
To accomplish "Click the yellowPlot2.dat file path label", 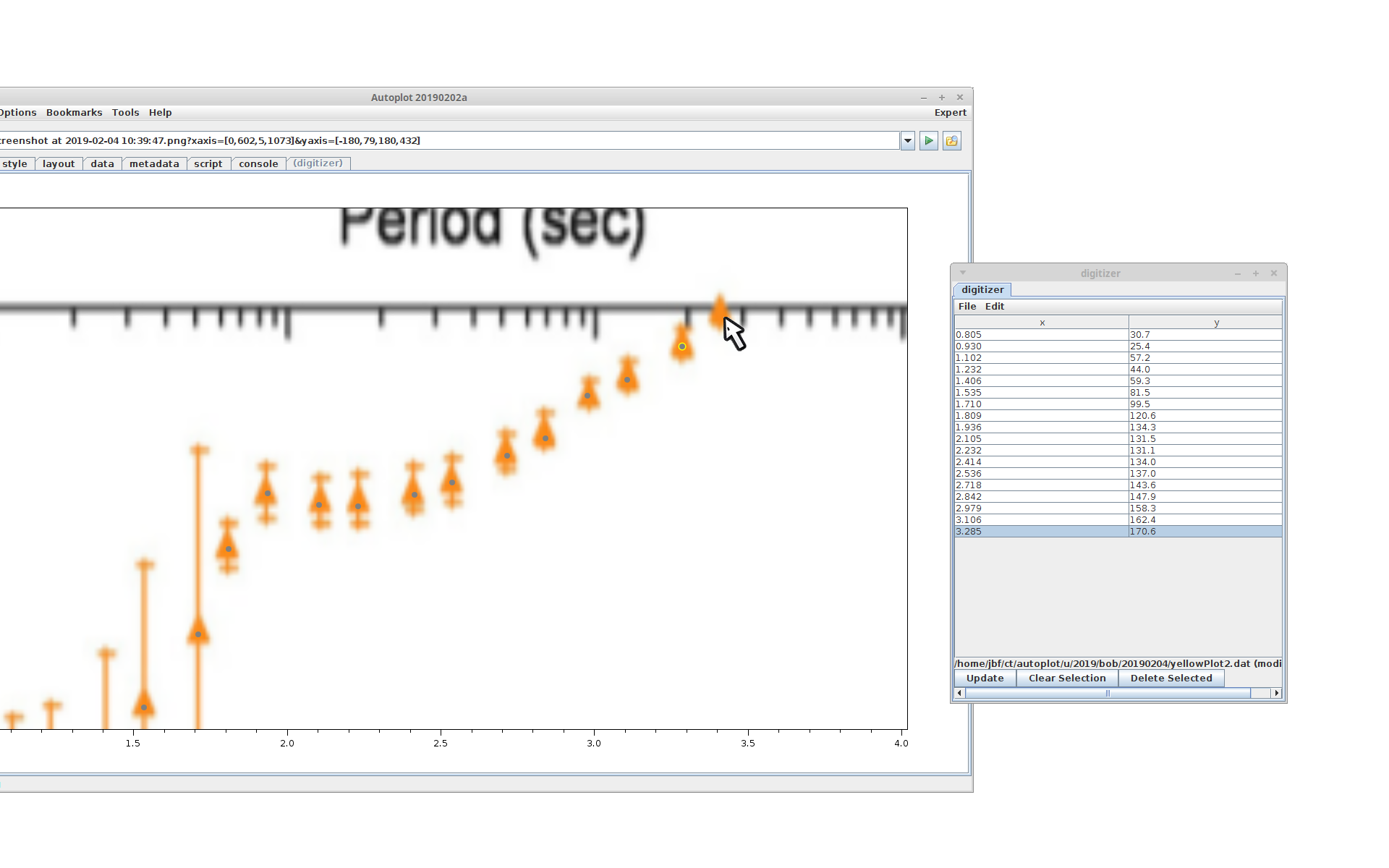I will [x=1118, y=663].
